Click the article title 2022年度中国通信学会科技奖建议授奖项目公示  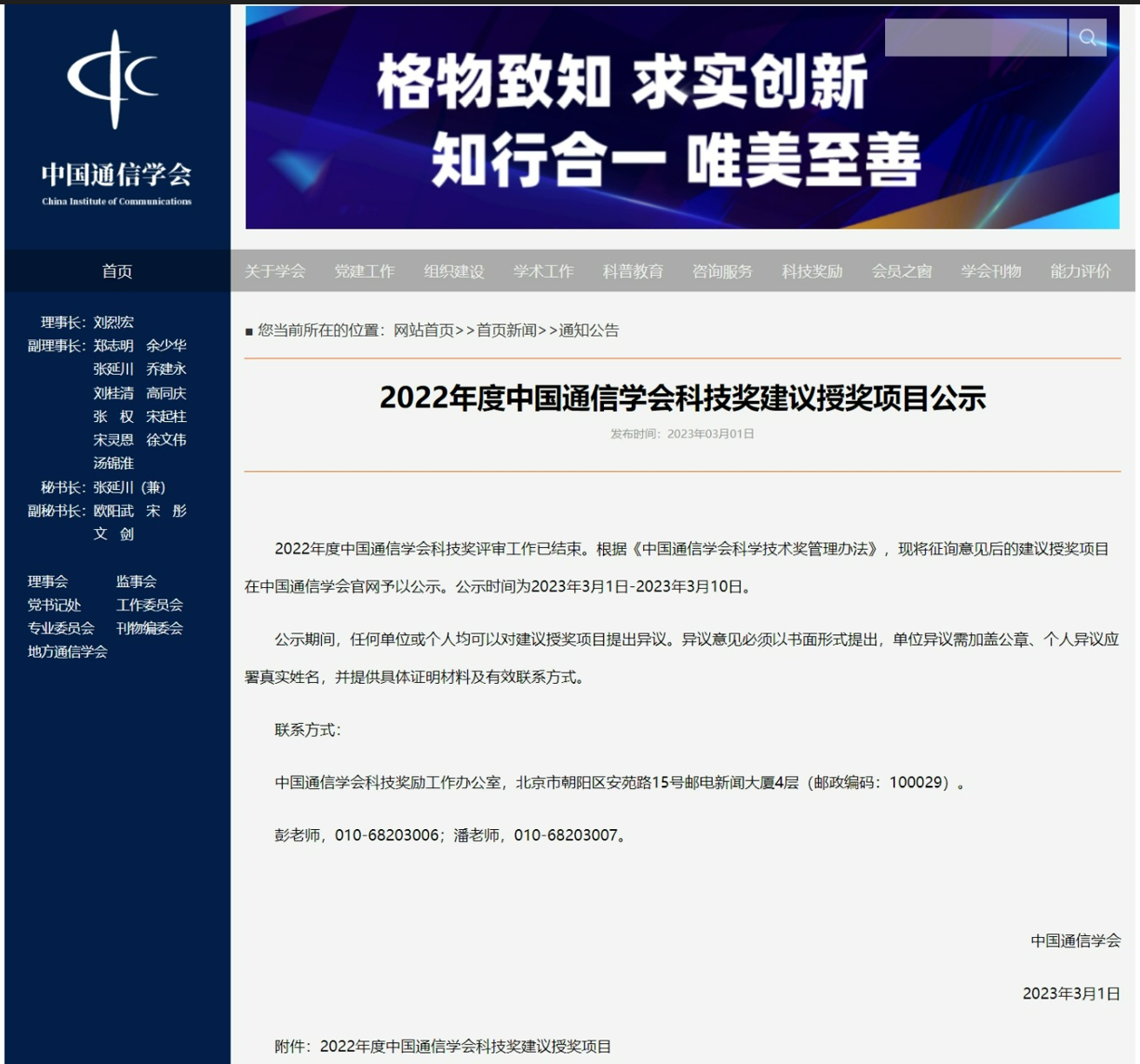coord(682,398)
